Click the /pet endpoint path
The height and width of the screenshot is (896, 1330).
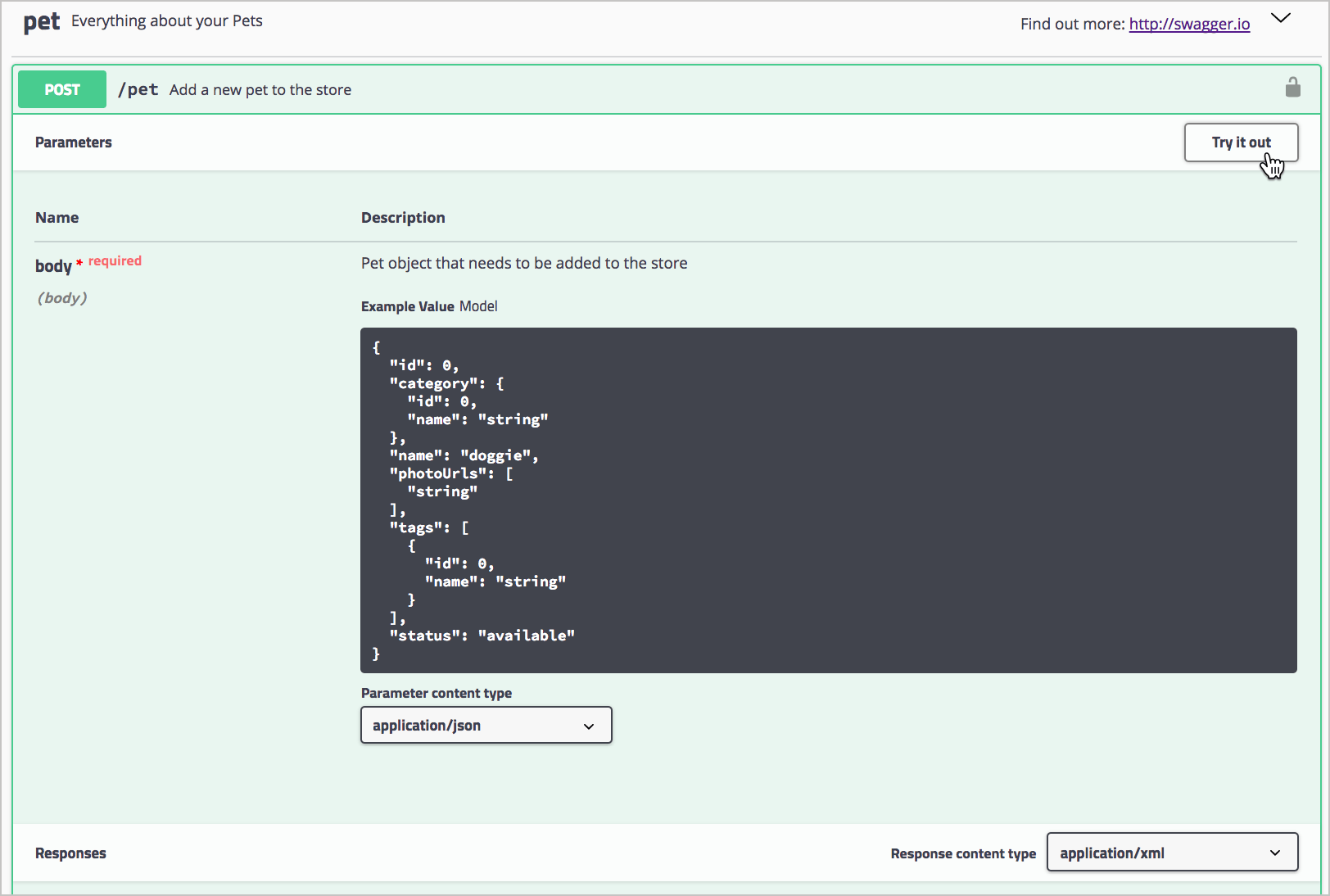click(138, 89)
